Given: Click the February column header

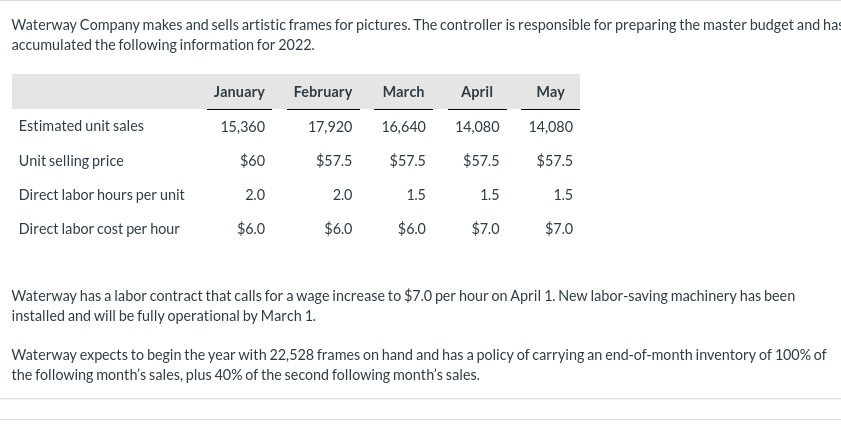Looking at the screenshot, I should click(x=323, y=92).
